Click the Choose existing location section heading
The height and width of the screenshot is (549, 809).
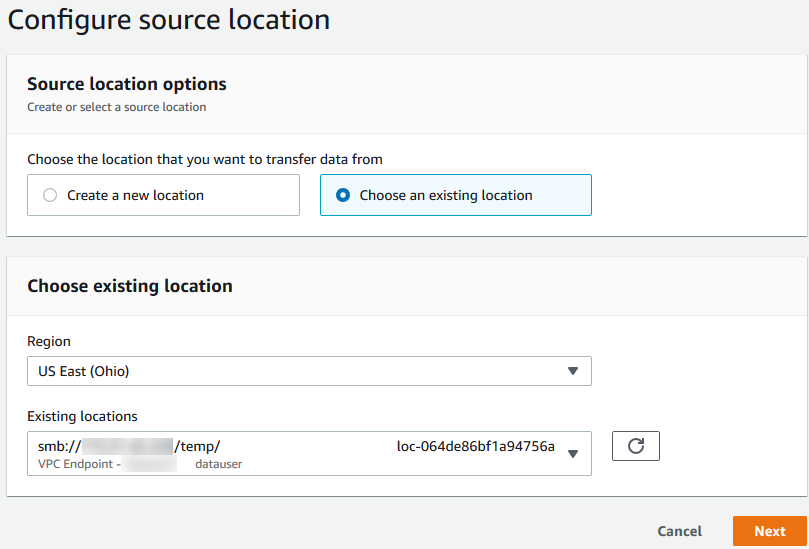(130, 286)
